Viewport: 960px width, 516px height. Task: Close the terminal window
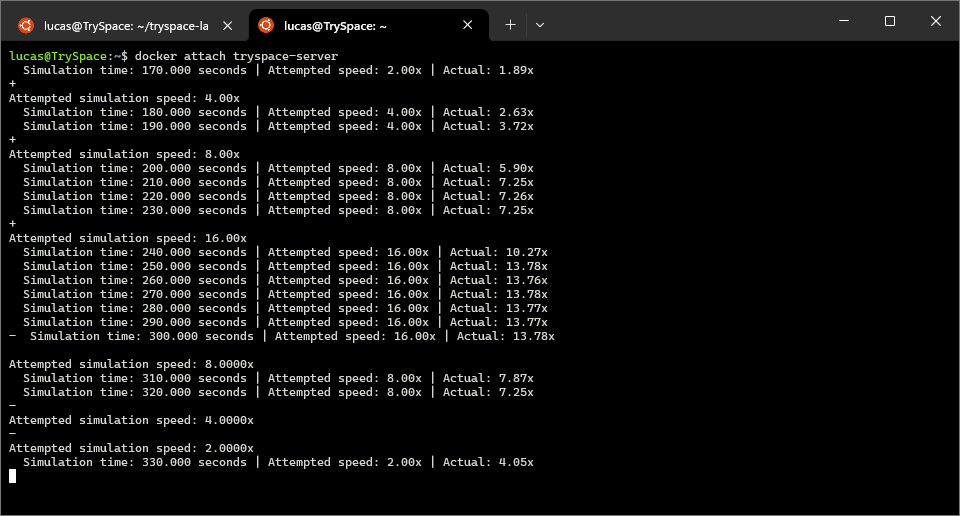(936, 21)
